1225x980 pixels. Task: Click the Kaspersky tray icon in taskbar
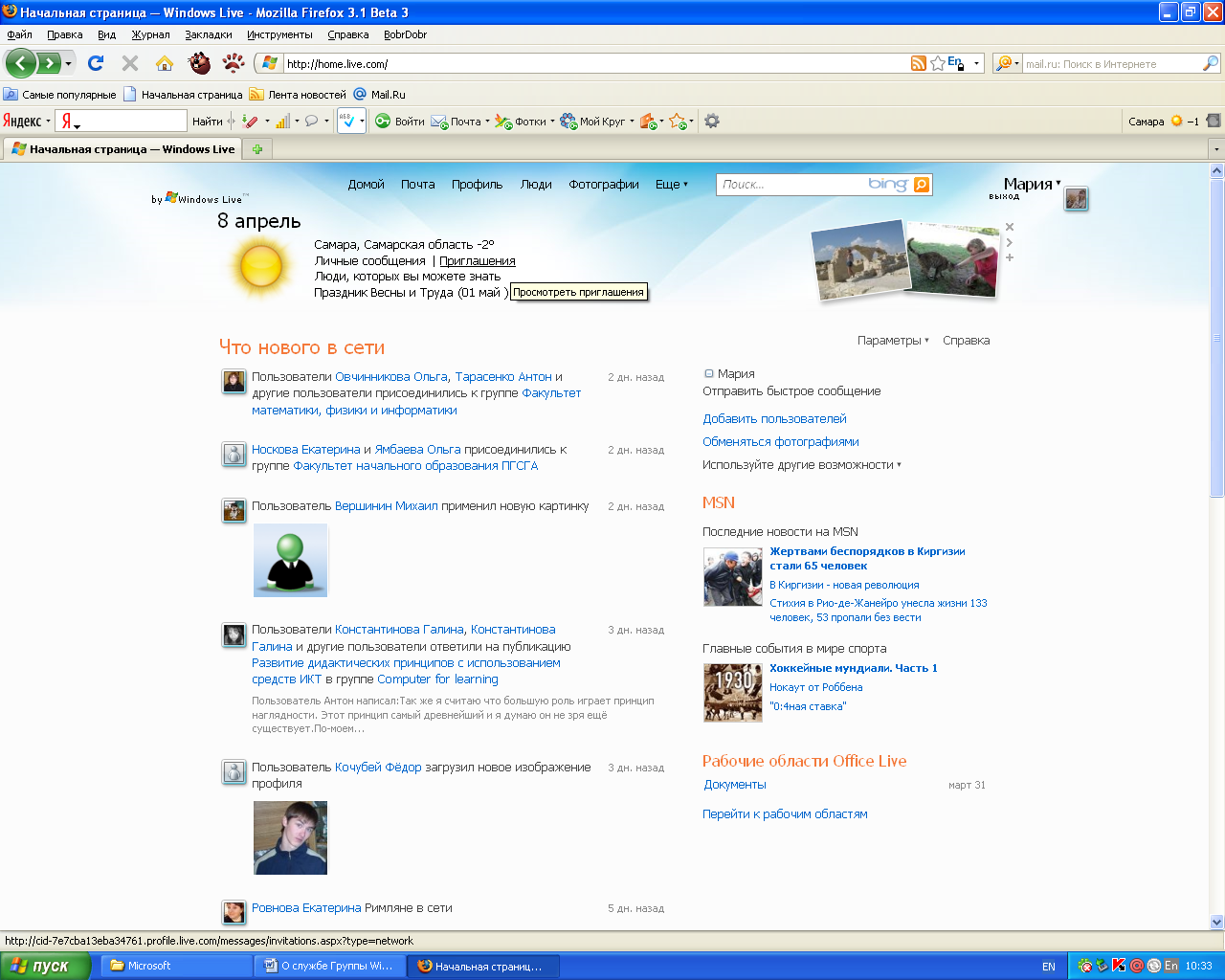tap(1119, 966)
